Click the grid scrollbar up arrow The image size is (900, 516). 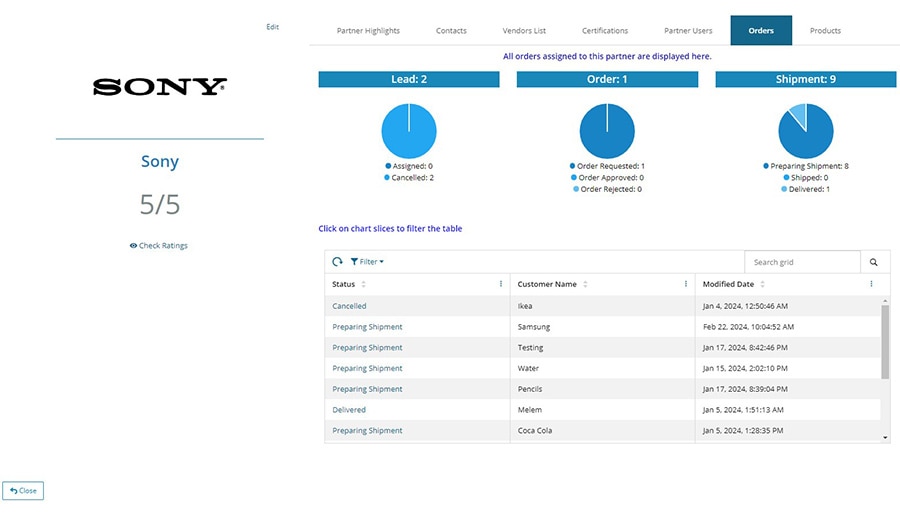(x=885, y=301)
